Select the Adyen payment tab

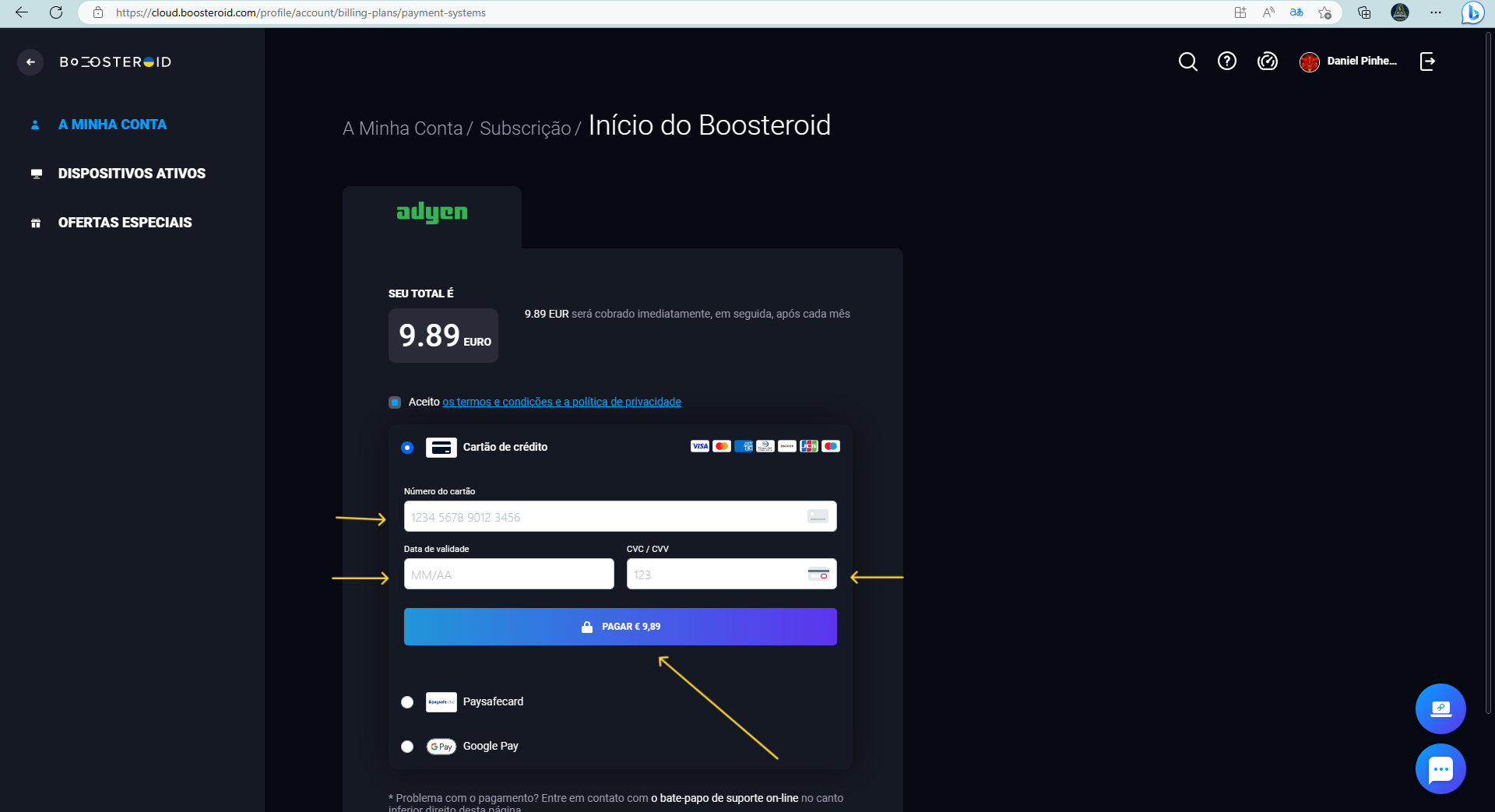click(432, 216)
